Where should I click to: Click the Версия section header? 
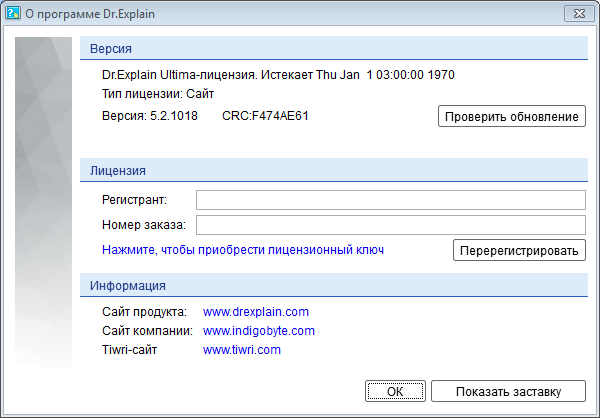110,48
